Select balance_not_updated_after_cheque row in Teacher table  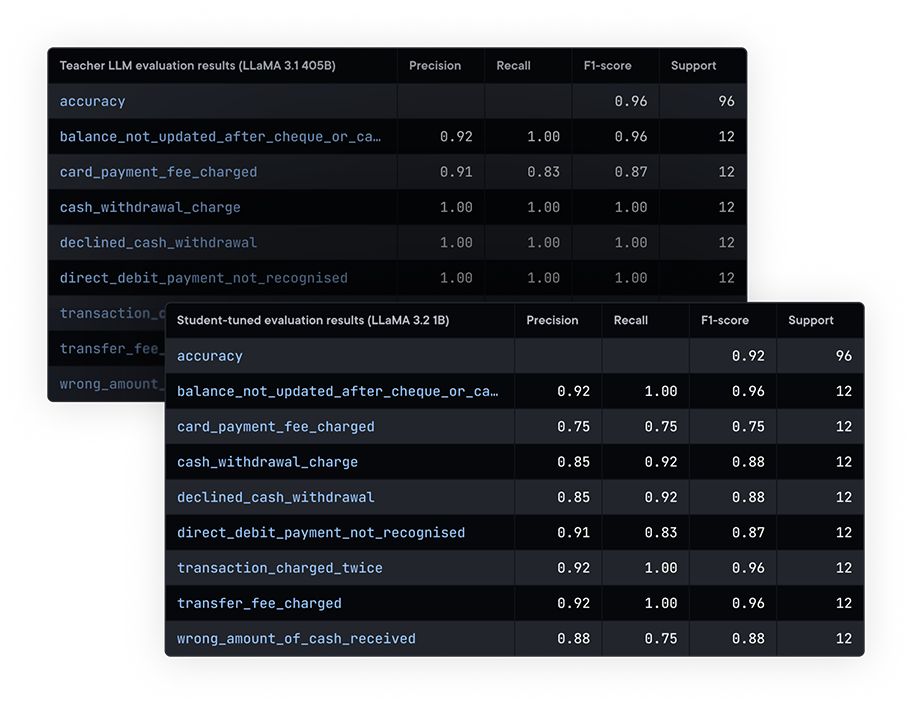pyautogui.click(x=397, y=137)
